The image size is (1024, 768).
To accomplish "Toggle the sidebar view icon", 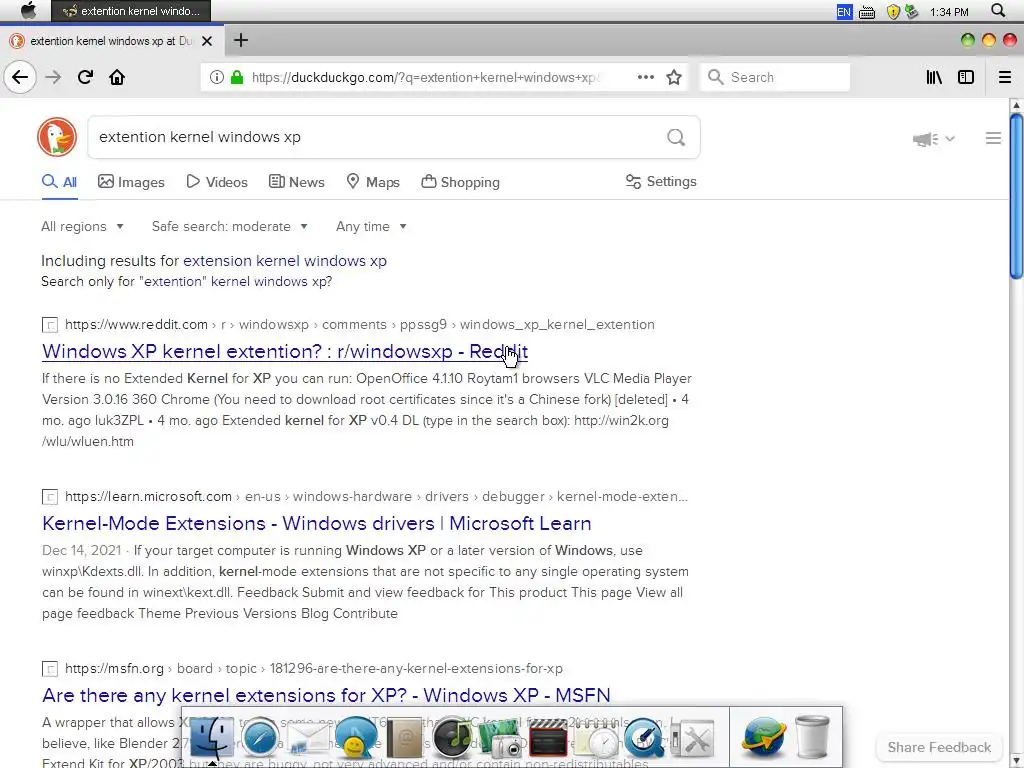I will (x=966, y=77).
